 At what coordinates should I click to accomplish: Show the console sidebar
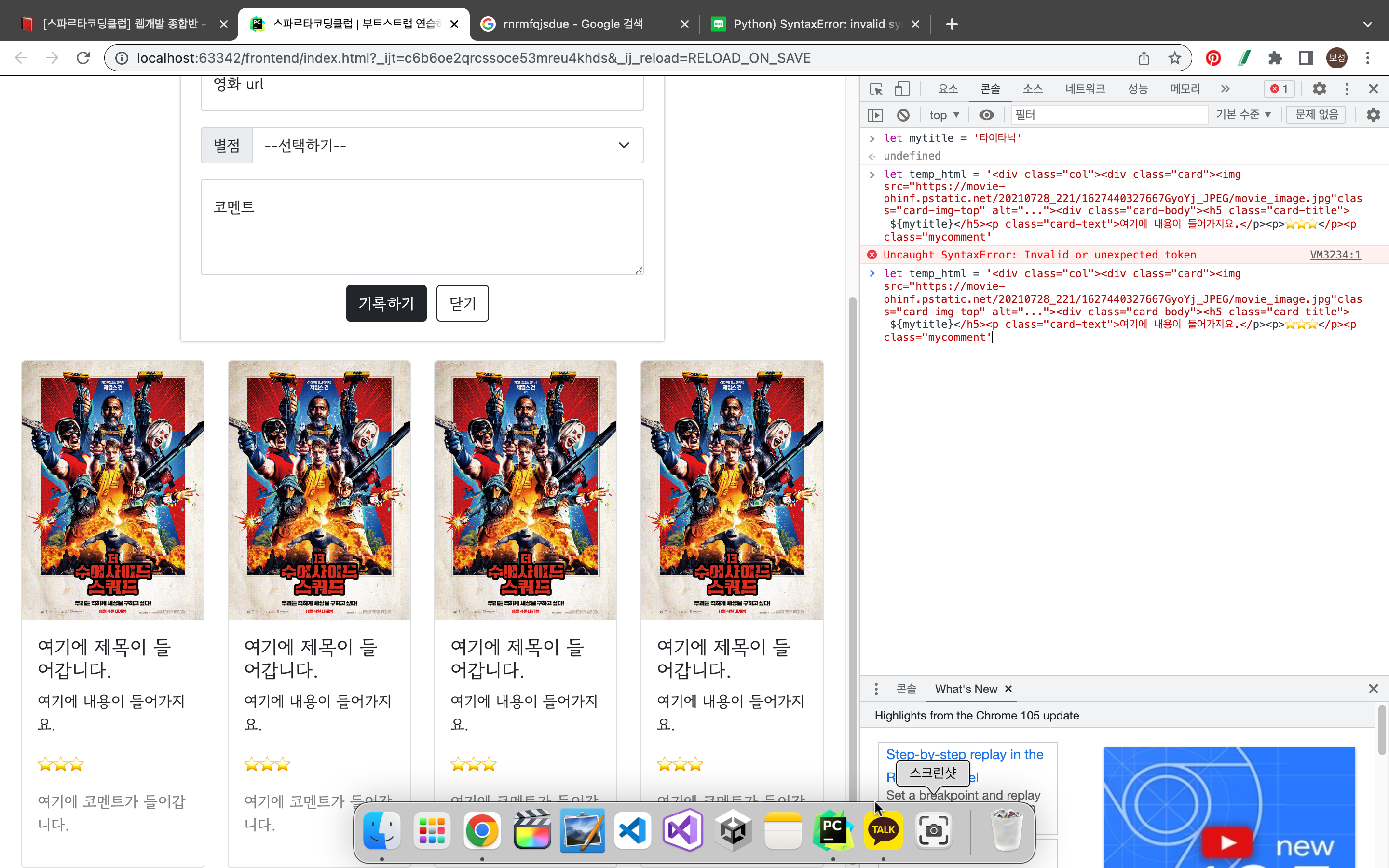(x=875, y=115)
